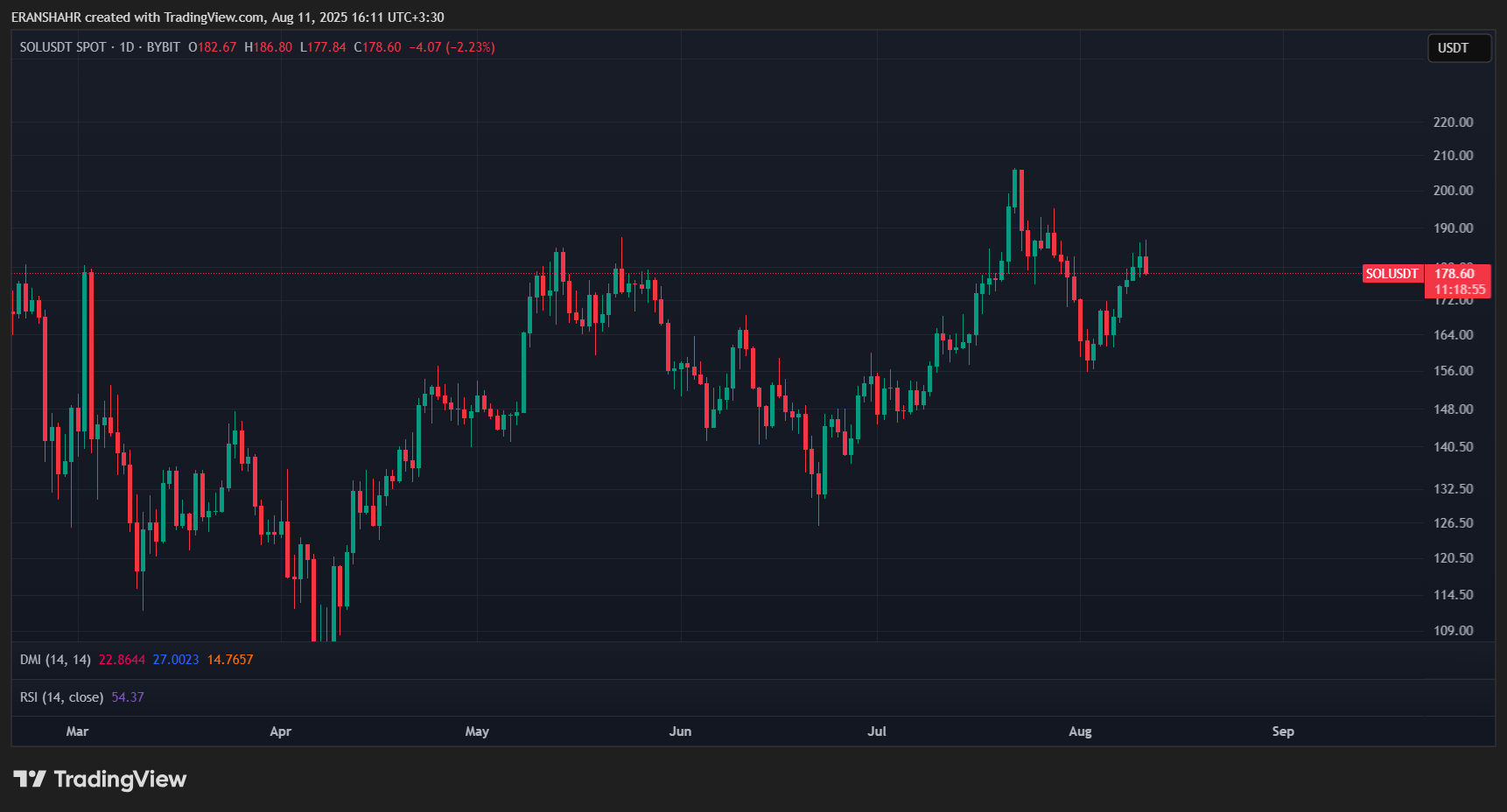Click the DMI value 27.0023

pyautogui.click(x=176, y=660)
